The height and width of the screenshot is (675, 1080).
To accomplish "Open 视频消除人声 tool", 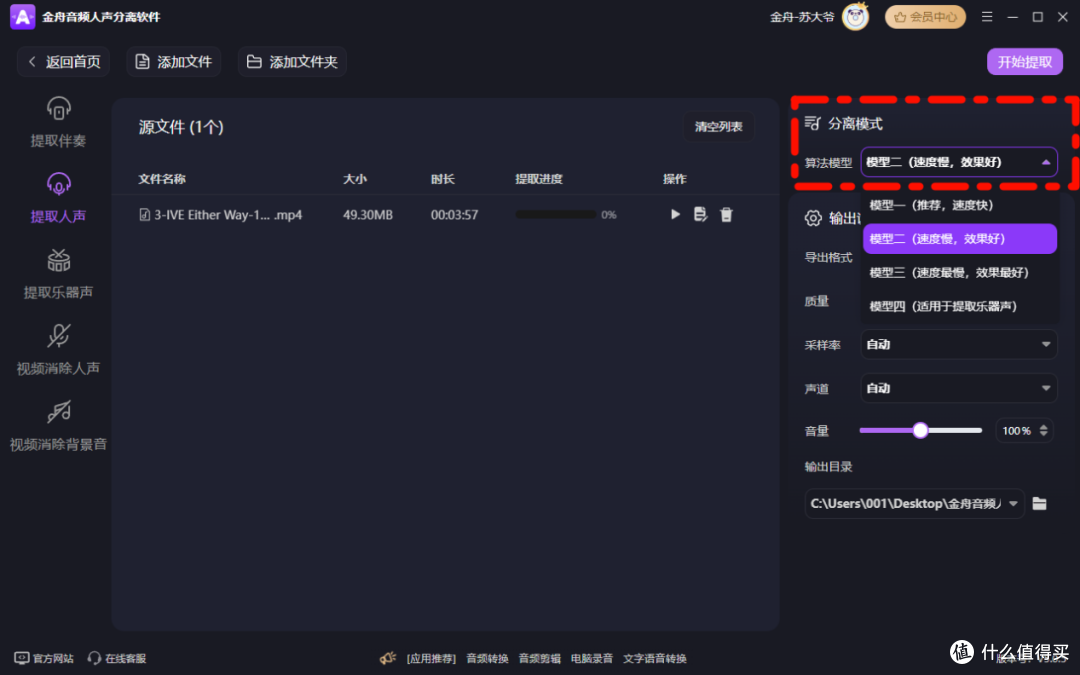I will [59, 350].
